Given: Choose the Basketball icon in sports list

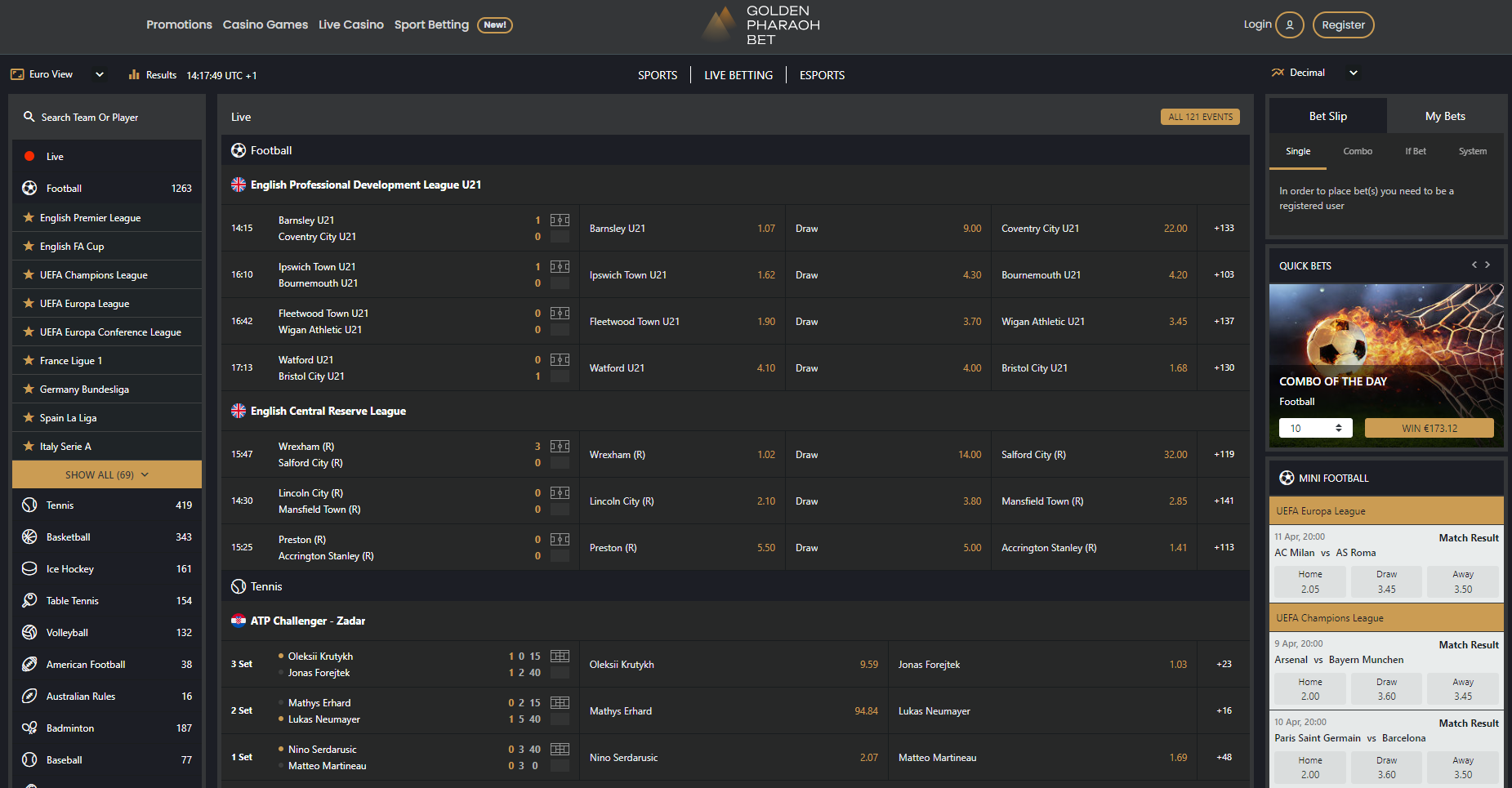Looking at the screenshot, I should tap(29, 537).
